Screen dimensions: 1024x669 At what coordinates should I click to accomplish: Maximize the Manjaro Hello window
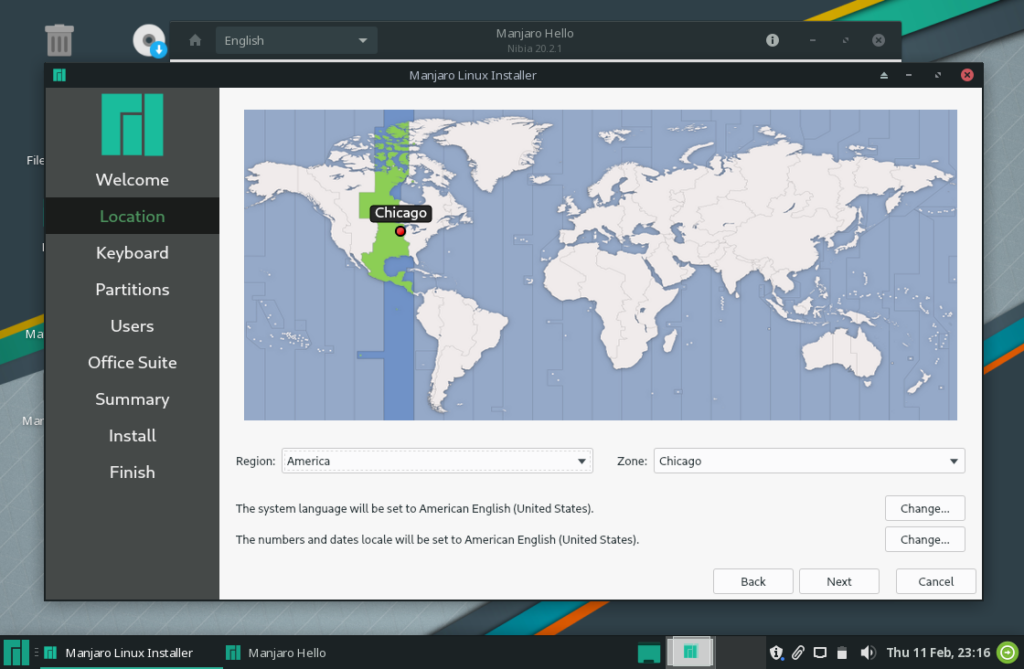(846, 41)
